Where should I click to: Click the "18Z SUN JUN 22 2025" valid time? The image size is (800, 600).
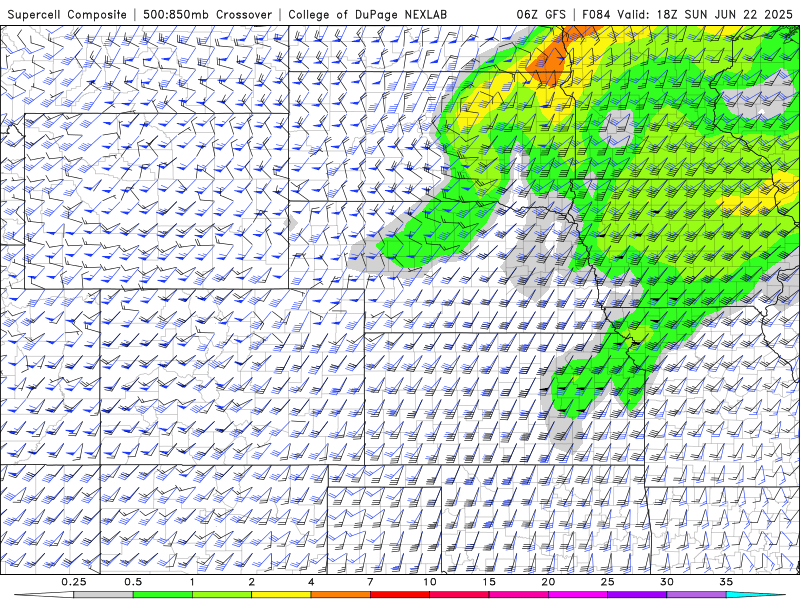click(724, 14)
